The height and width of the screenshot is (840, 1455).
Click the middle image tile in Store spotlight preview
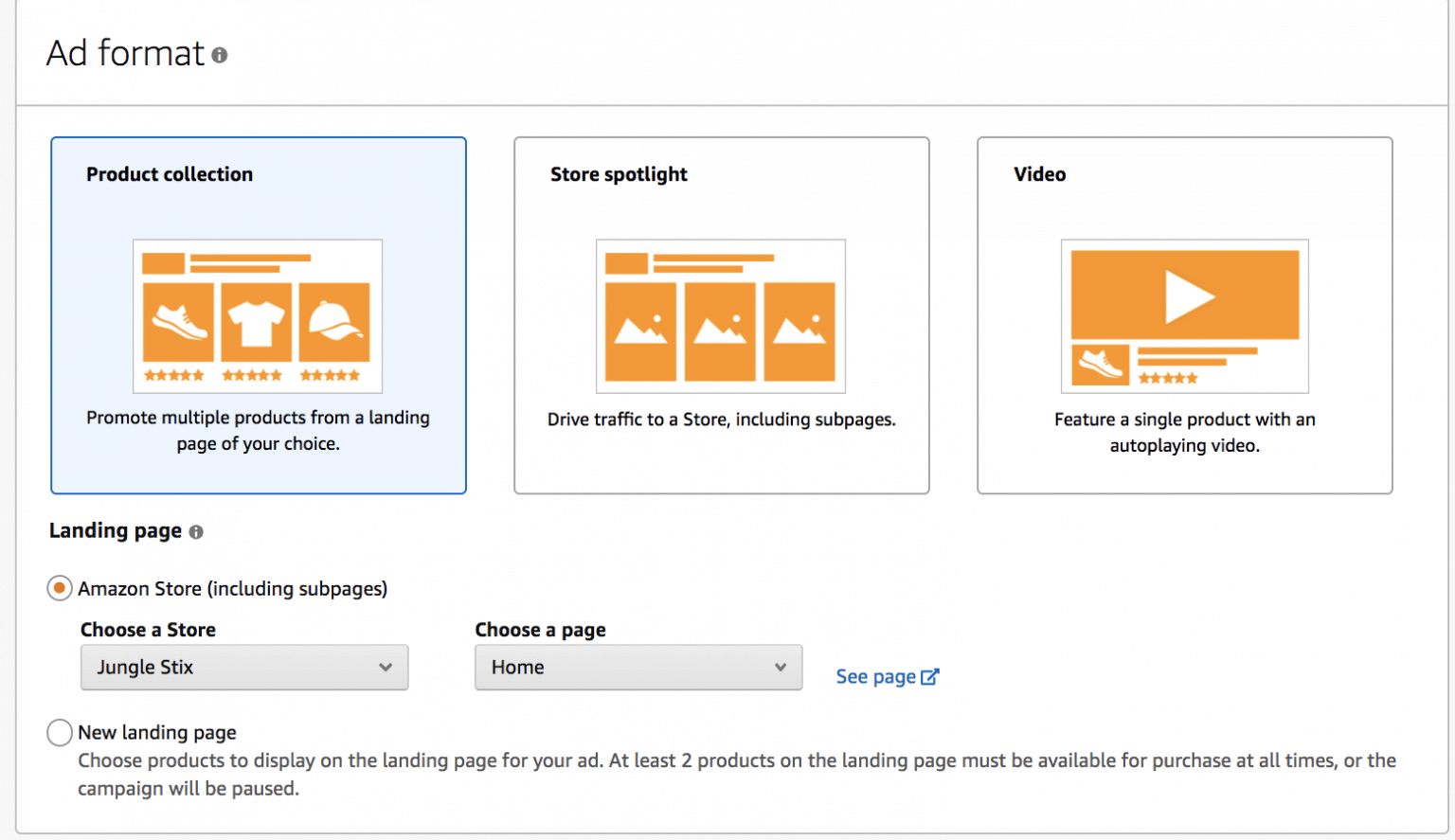720,331
